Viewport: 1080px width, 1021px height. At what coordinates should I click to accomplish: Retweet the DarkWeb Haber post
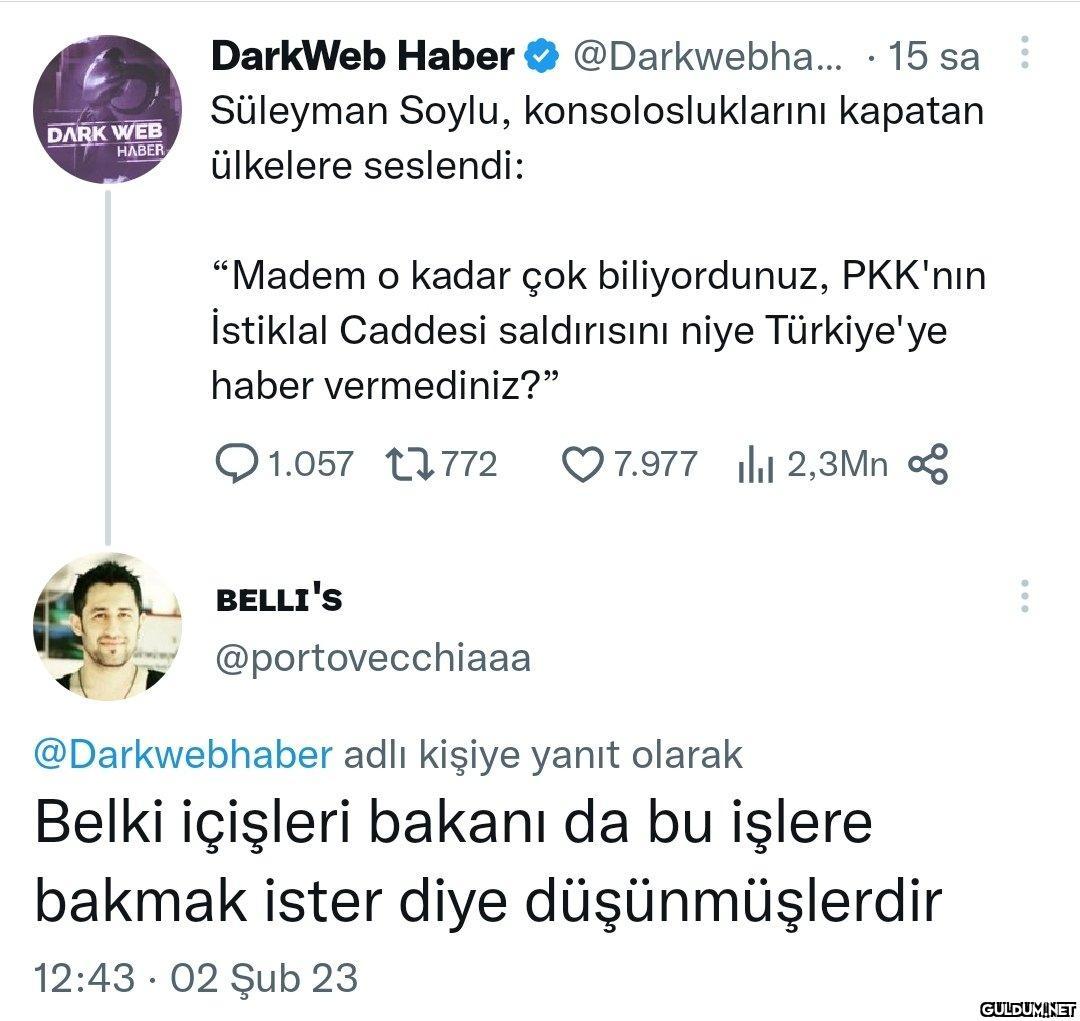409,464
